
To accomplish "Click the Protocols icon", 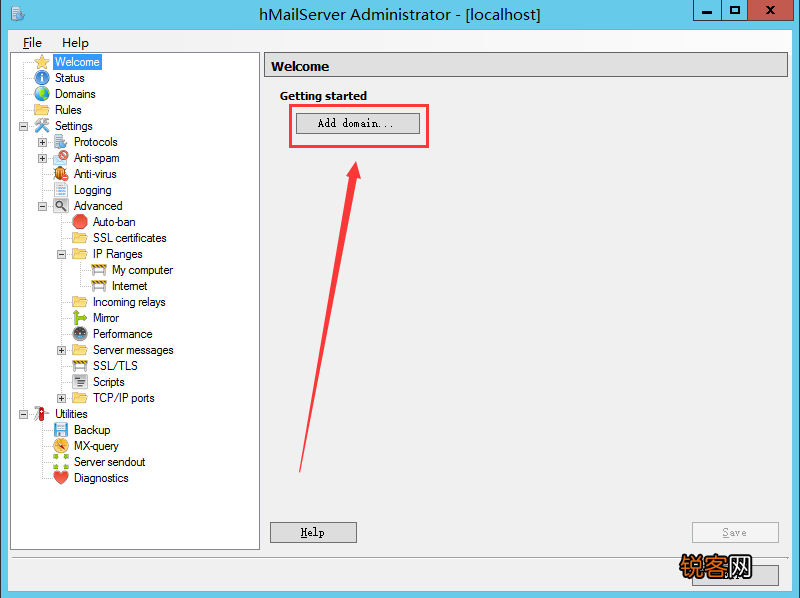I will [61, 142].
